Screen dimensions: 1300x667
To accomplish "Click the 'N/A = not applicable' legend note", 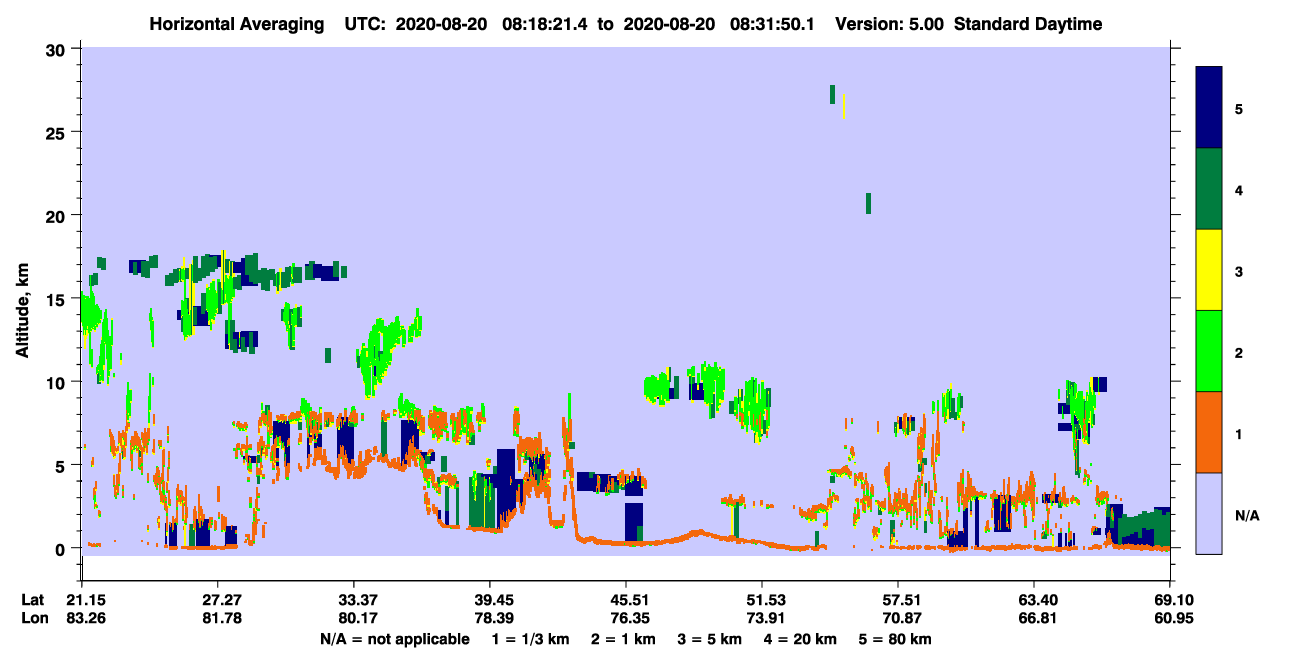I will point(394,639).
